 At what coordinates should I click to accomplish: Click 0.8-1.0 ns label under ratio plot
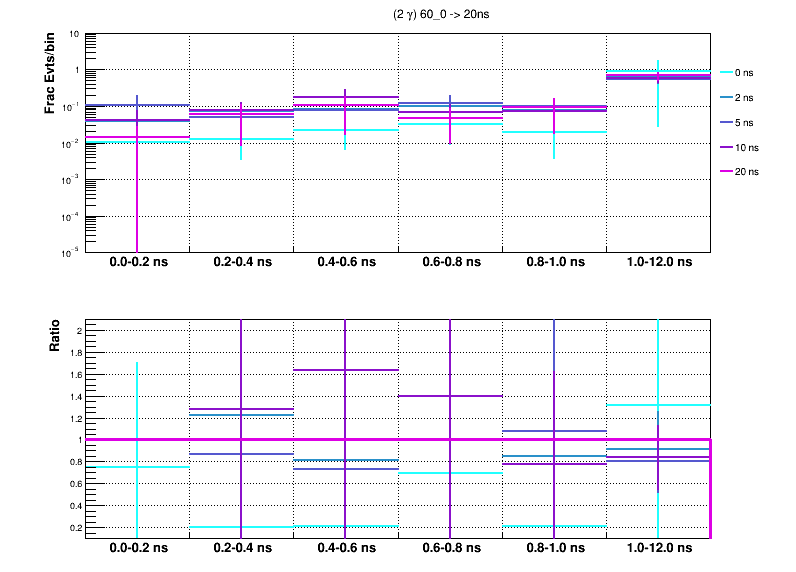click(x=553, y=550)
